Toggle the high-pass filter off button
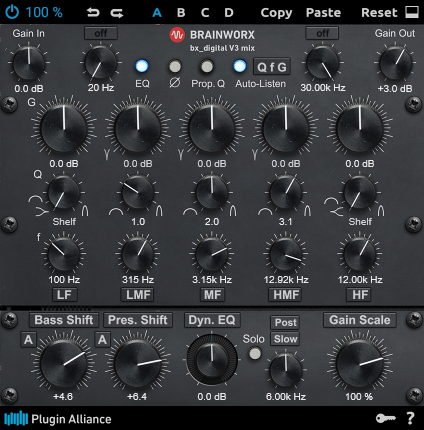This screenshot has height=430, width=424. 101,33
